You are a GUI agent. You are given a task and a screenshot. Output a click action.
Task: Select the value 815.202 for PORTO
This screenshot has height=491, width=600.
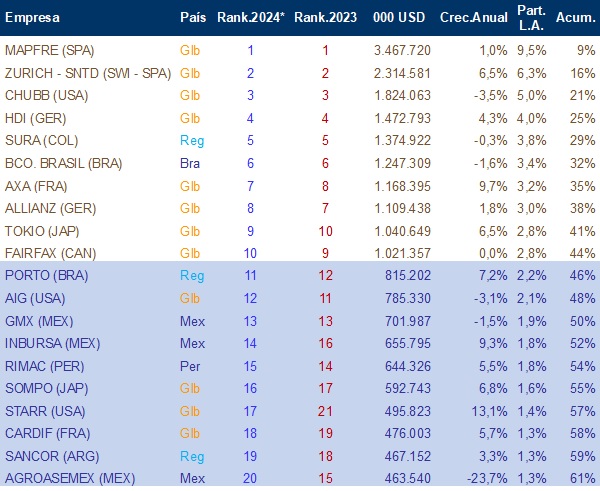tap(408, 275)
